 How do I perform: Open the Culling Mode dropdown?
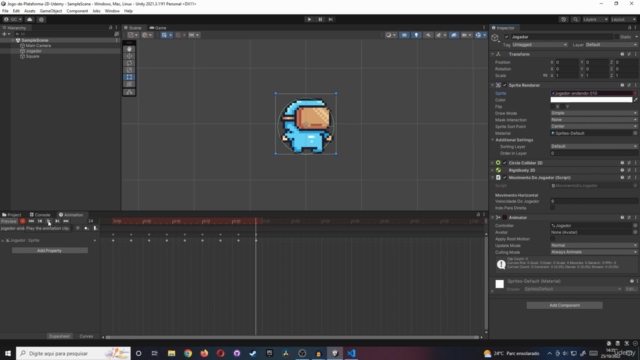point(594,252)
